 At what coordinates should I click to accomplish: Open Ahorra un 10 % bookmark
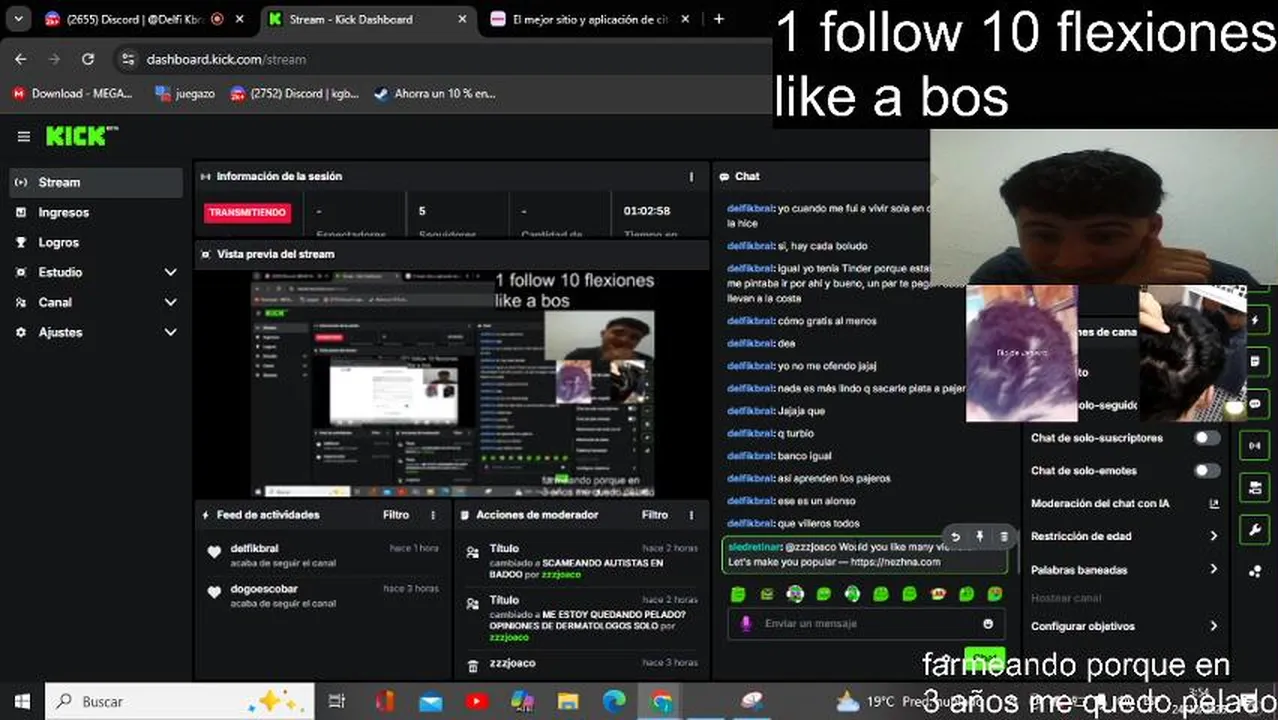pyautogui.click(x=435, y=93)
